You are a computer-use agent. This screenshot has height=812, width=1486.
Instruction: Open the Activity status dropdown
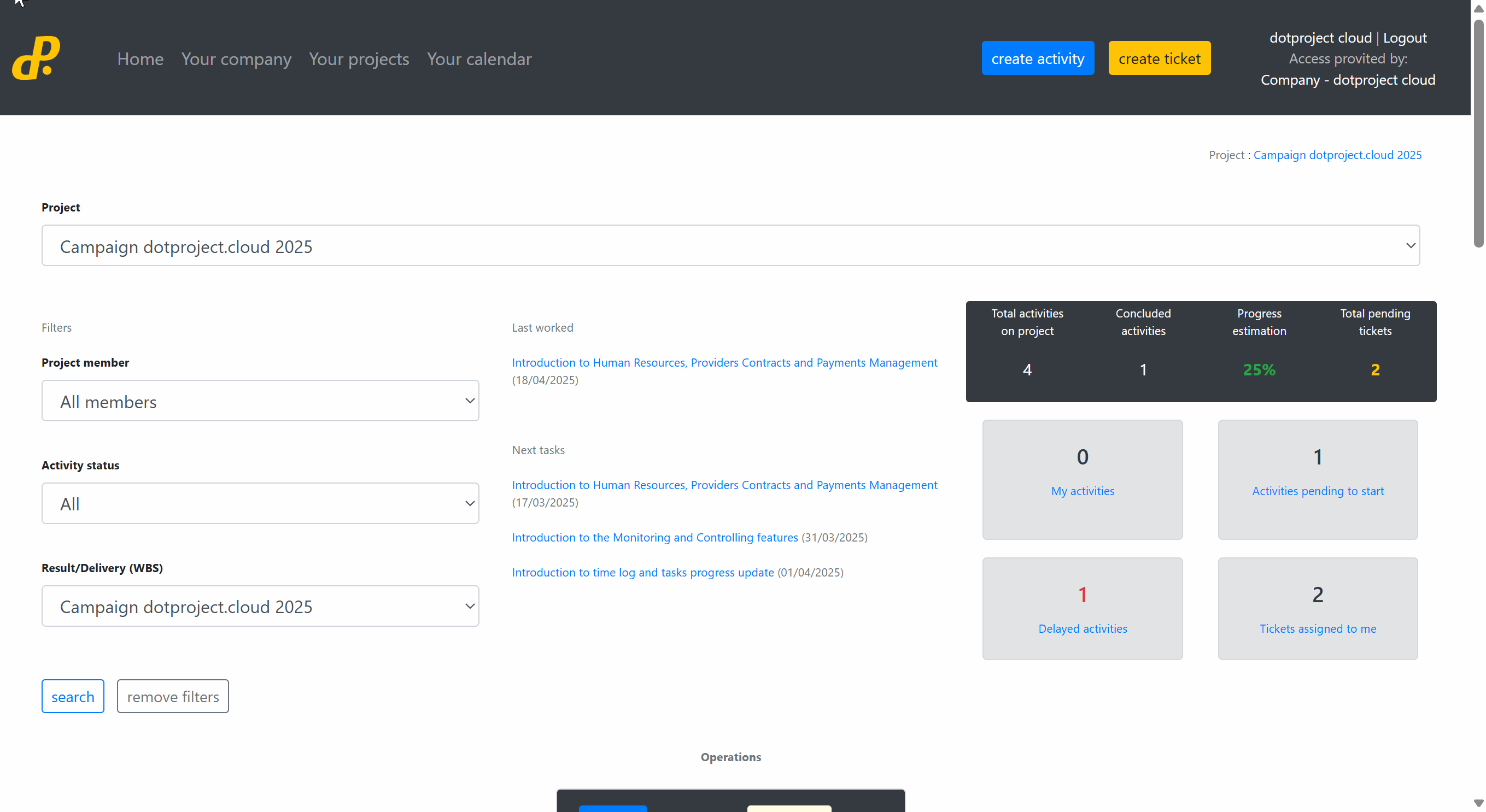click(x=260, y=503)
